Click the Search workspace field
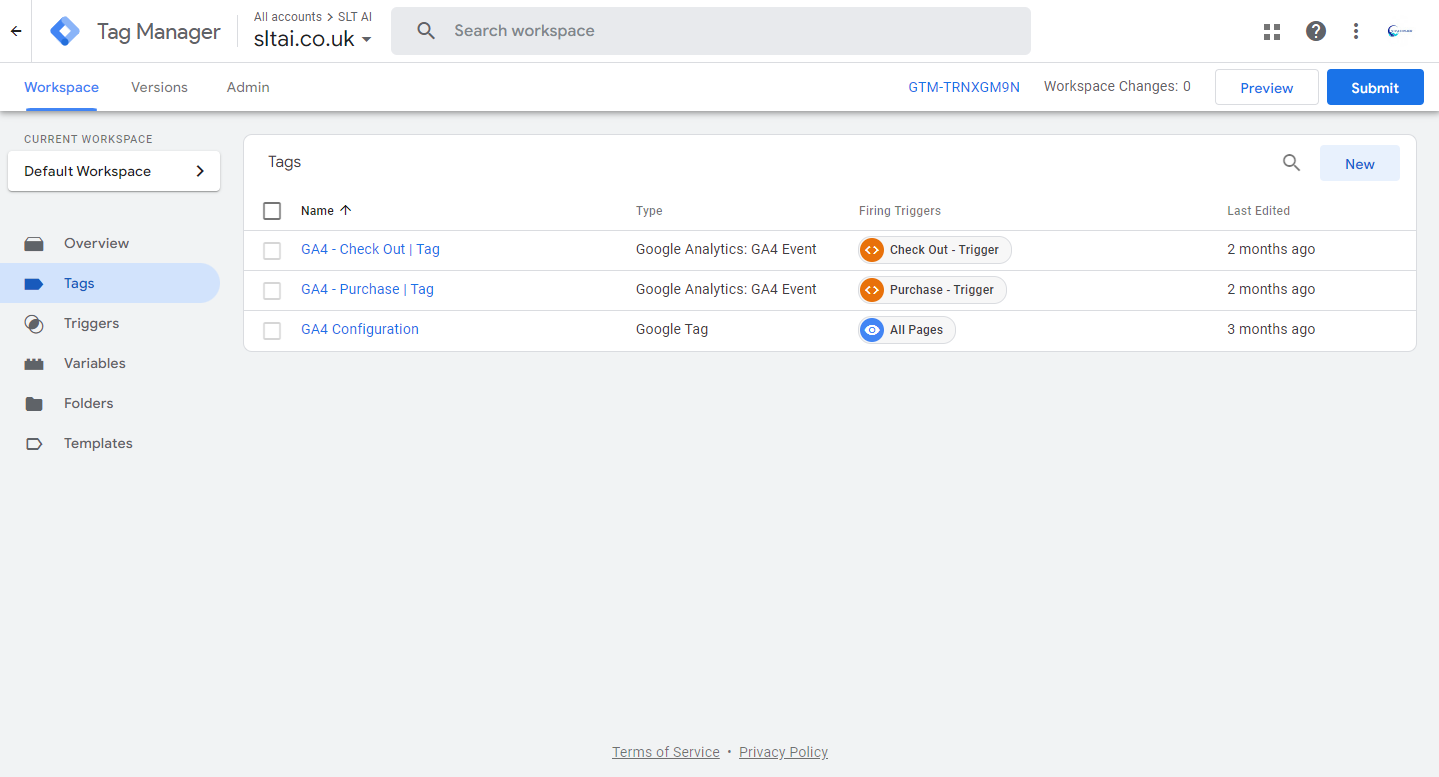1439x777 pixels. [710, 31]
